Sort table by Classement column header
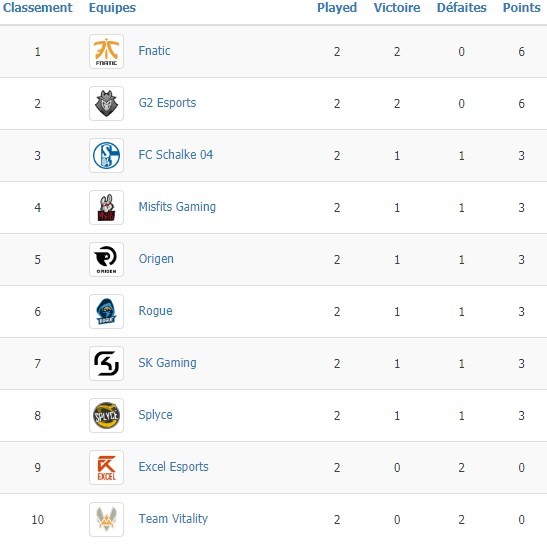 [x=38, y=8]
